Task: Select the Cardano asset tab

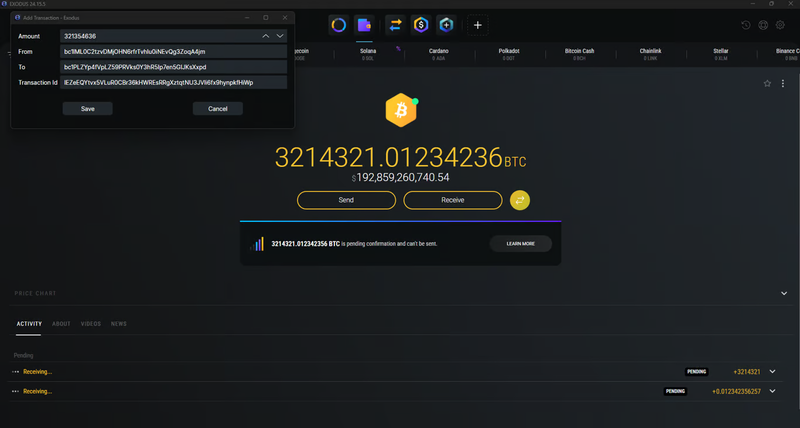Action: [x=439, y=54]
